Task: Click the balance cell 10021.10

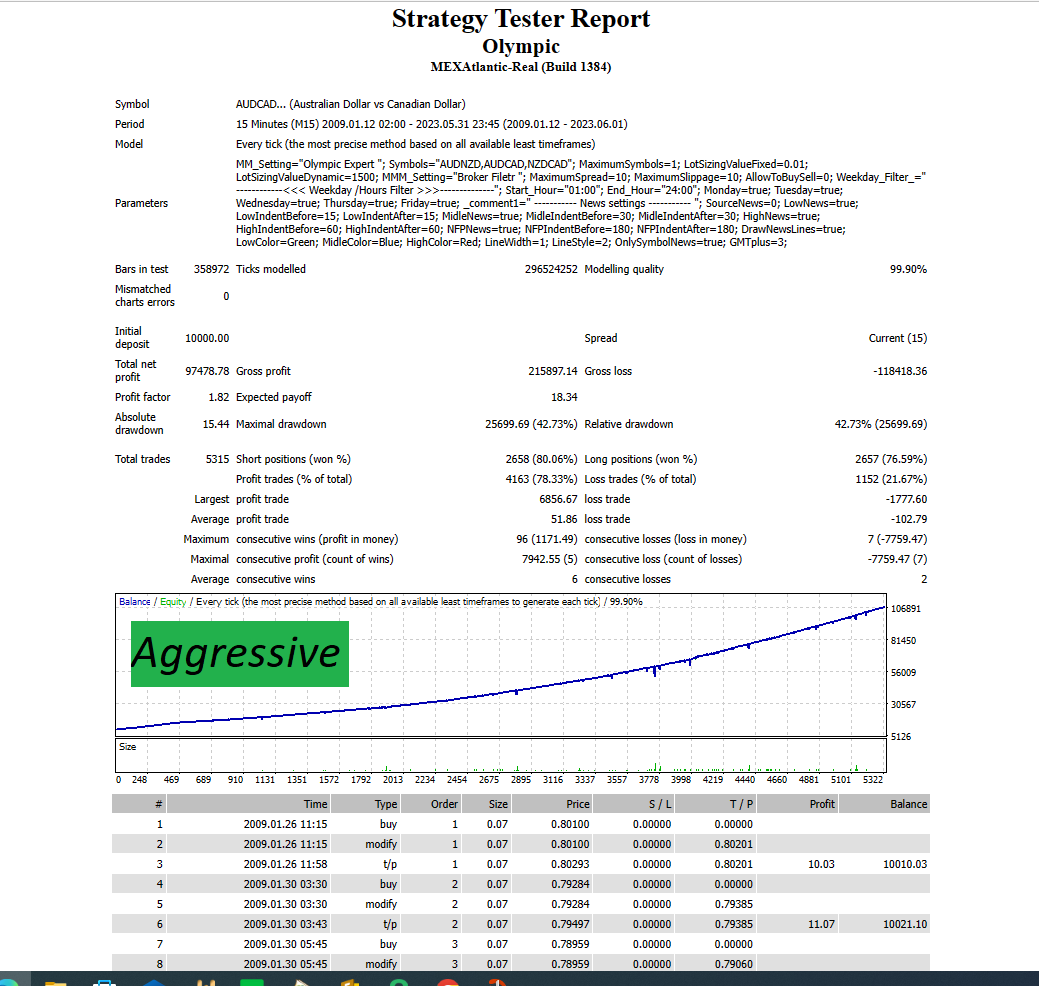Action: [x=904, y=924]
